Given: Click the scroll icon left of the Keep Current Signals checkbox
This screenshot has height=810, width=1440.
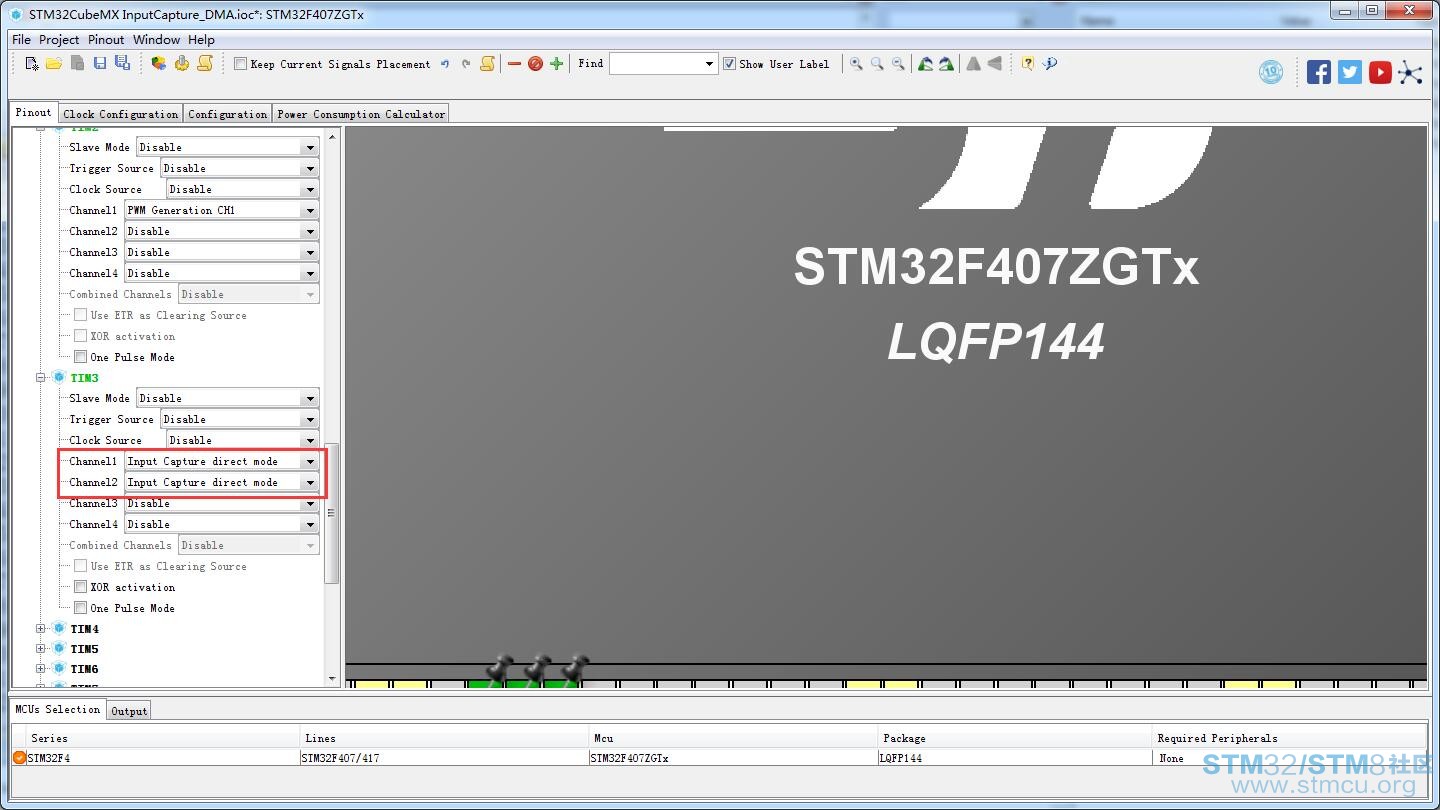Looking at the screenshot, I should click(x=205, y=64).
